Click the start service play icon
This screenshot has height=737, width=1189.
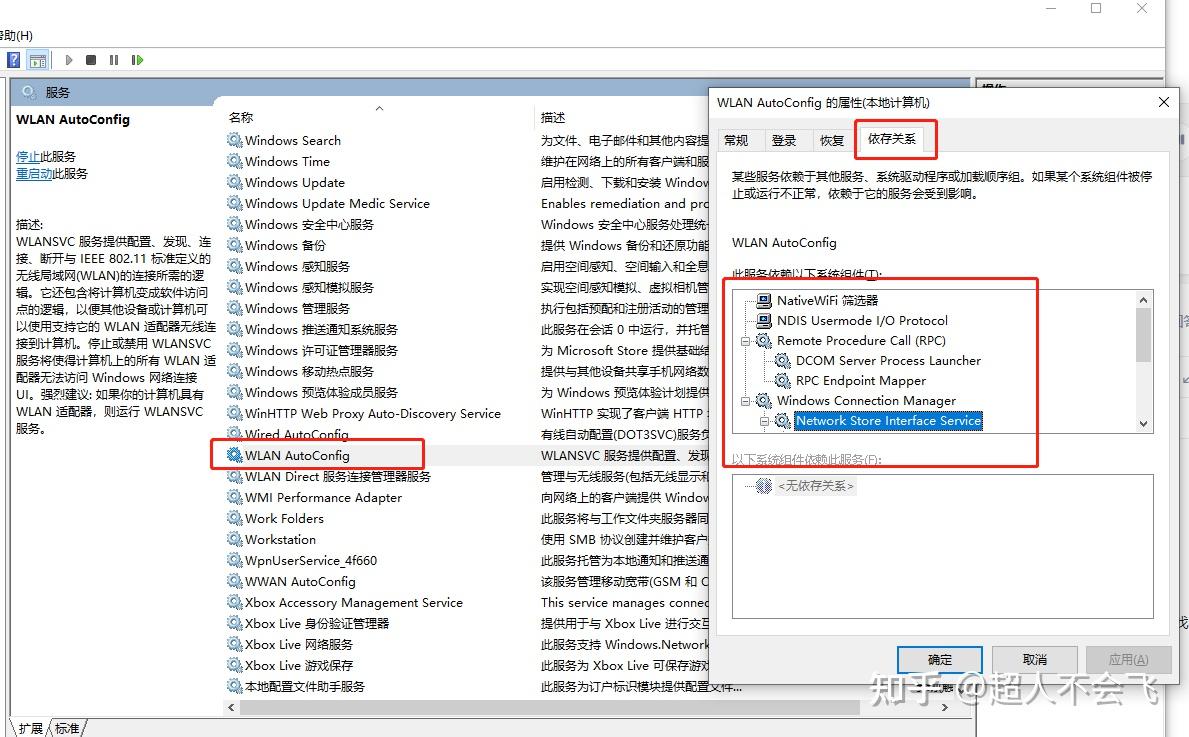pyautogui.click(x=68, y=60)
